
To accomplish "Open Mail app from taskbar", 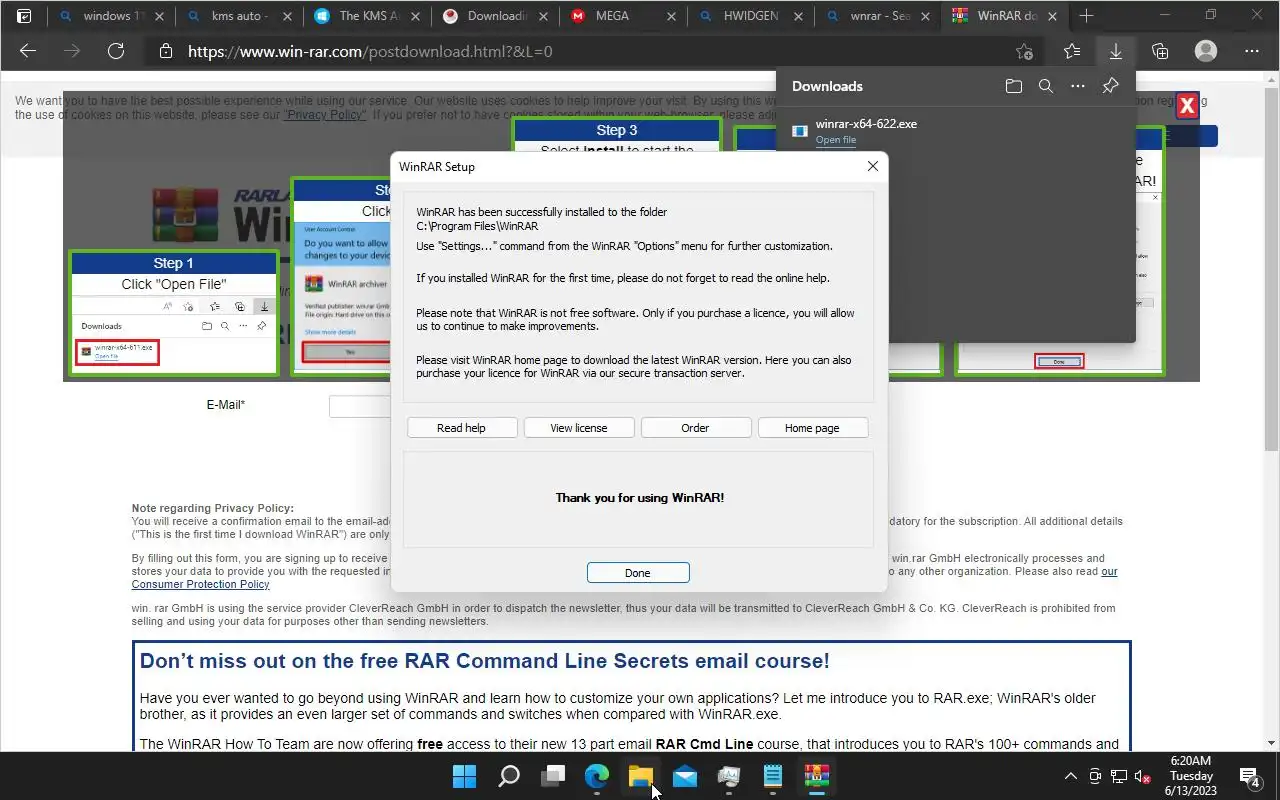I will [x=685, y=776].
